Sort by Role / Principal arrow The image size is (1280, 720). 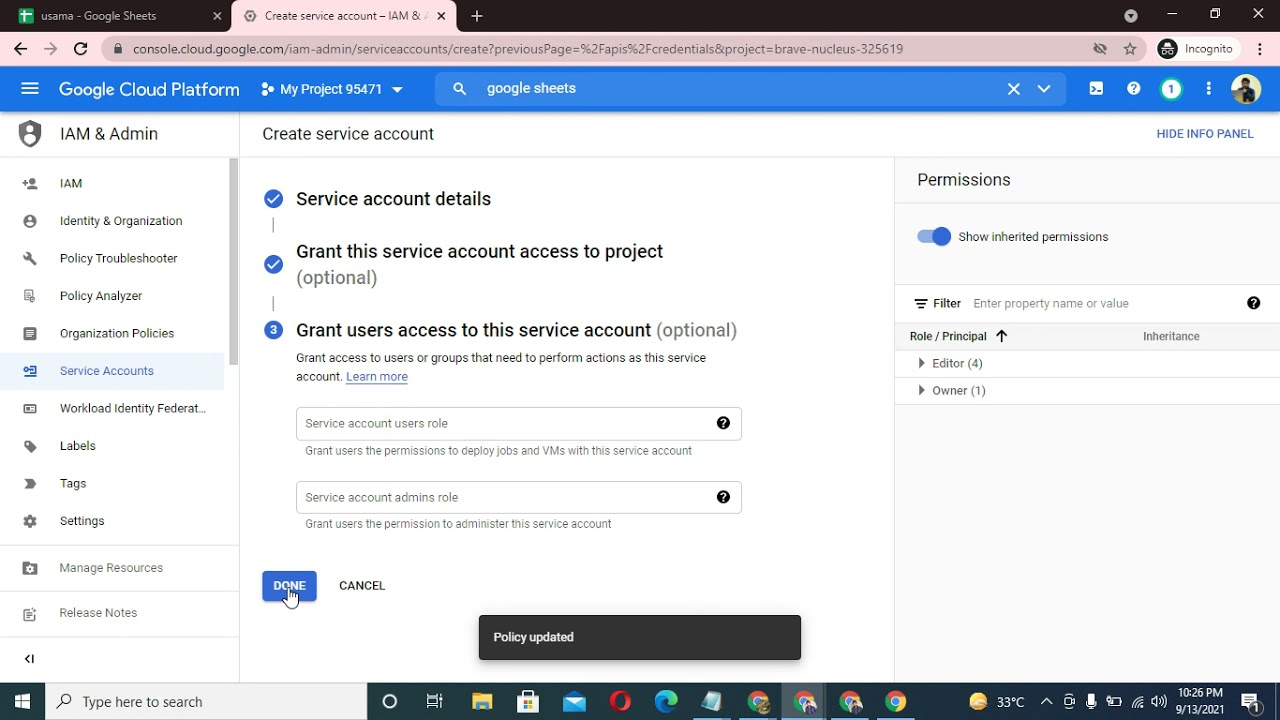[1001, 336]
